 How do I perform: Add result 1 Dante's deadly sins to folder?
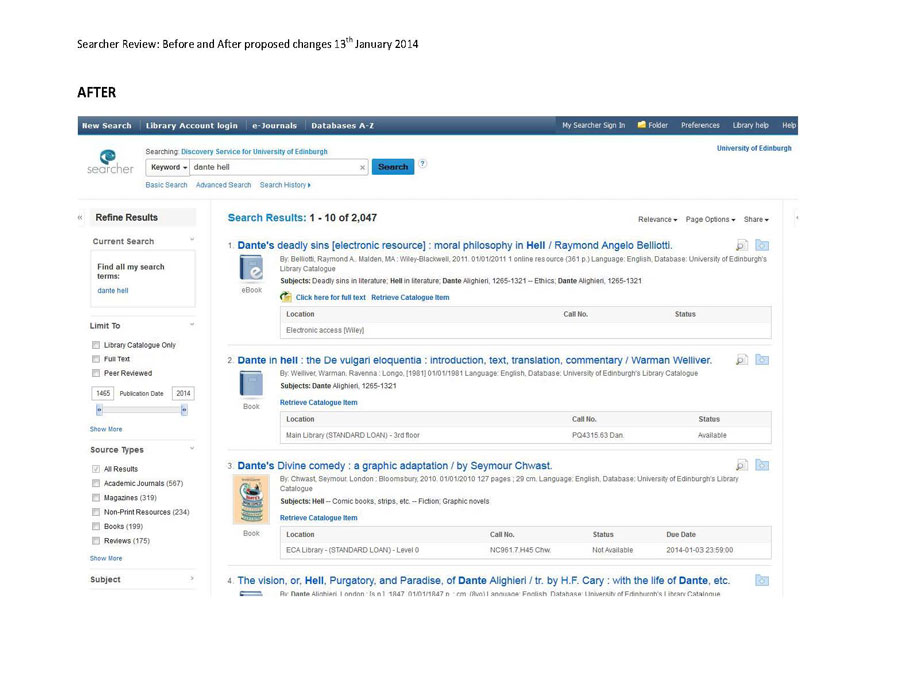coord(762,246)
